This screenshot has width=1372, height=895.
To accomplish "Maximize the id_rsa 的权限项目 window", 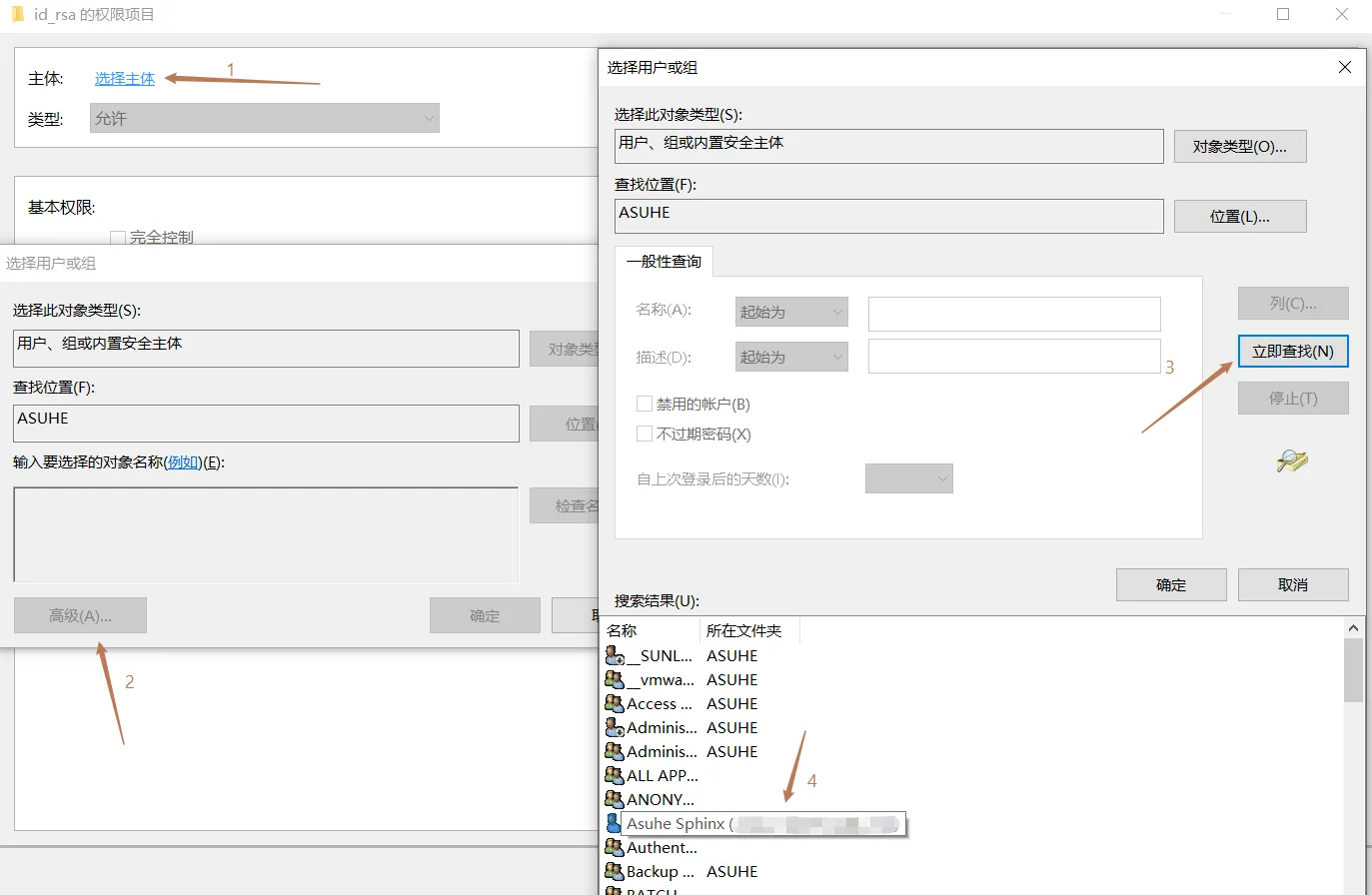I will (x=1283, y=14).
